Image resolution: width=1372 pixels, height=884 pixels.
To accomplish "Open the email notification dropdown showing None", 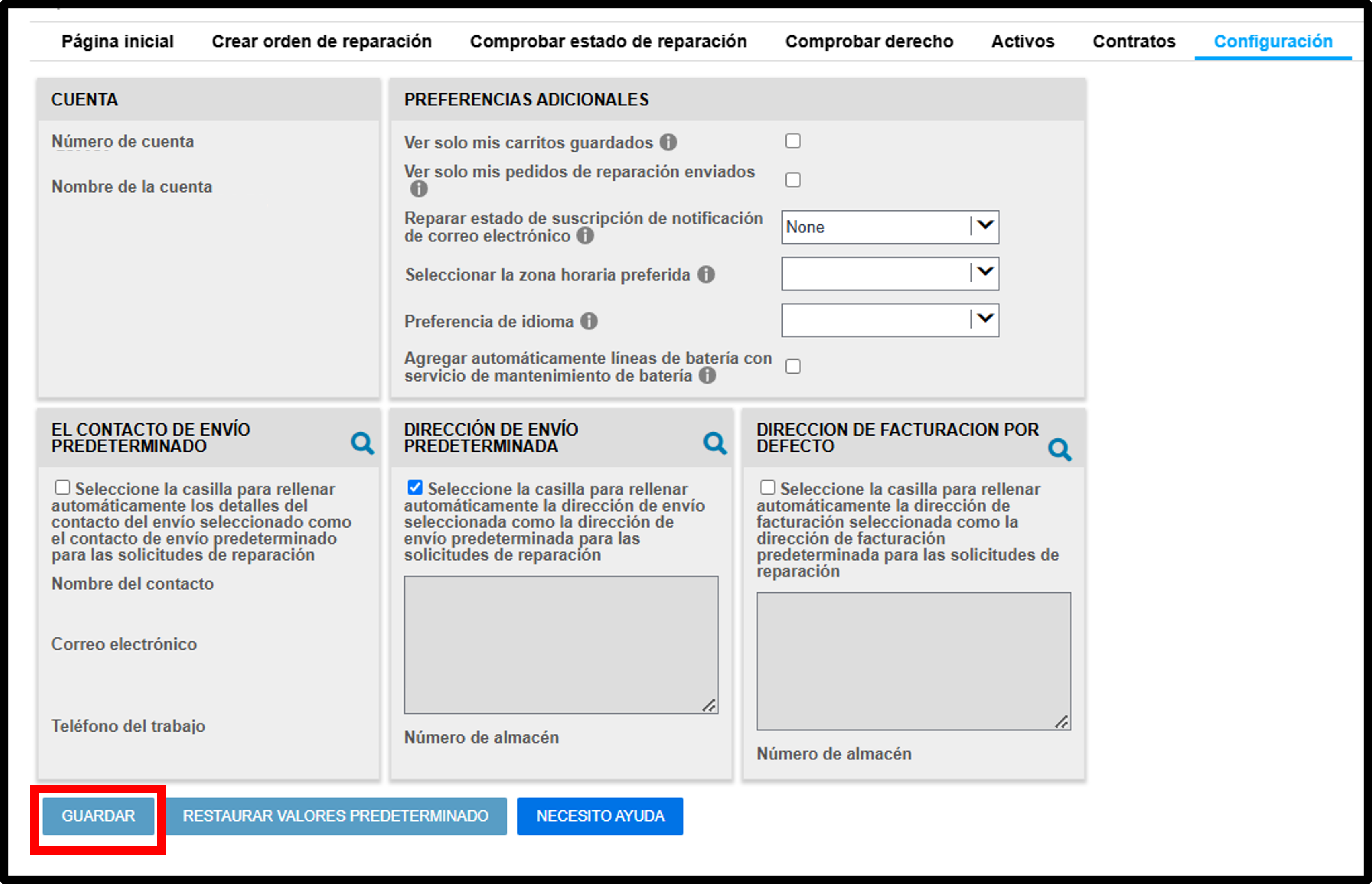I will pos(890,227).
